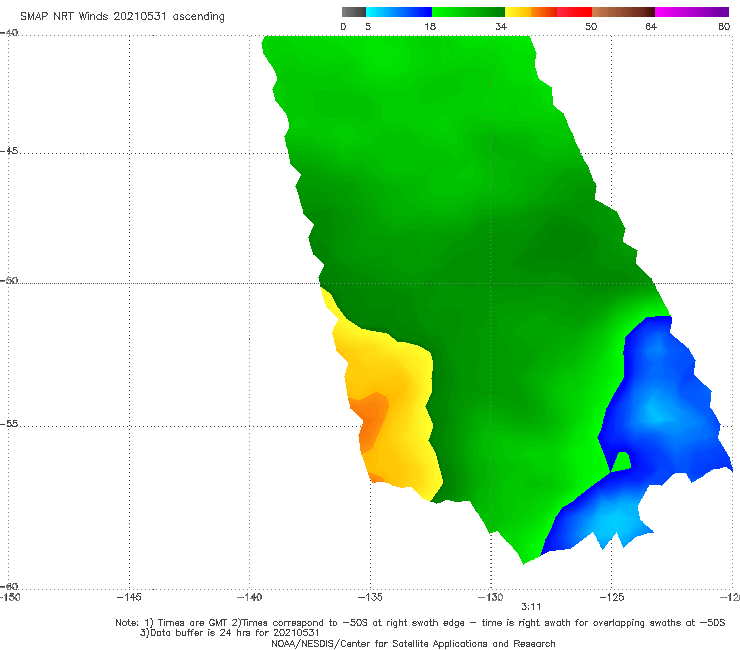Click the -135 longitude axis label
740x650 pixels.
370,598
